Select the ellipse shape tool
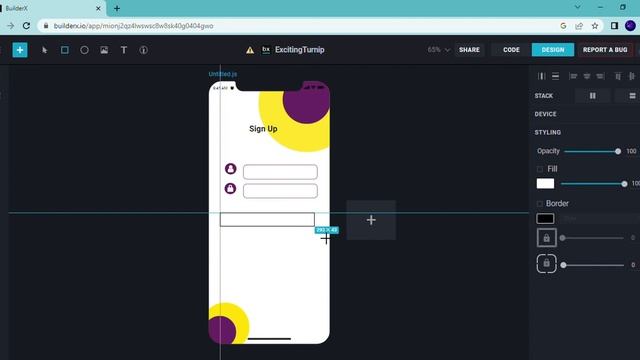The width and height of the screenshot is (640, 360). pos(84,50)
